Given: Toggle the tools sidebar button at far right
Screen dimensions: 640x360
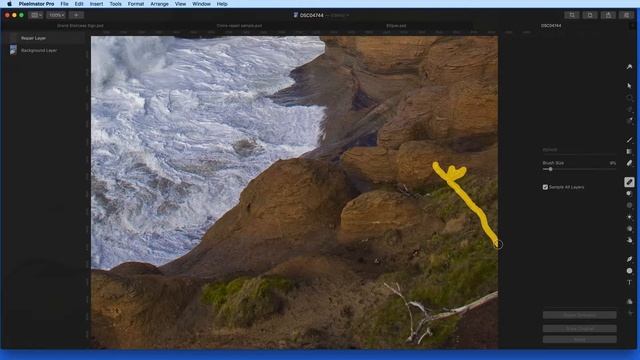Looking at the screenshot, I should [626, 15].
